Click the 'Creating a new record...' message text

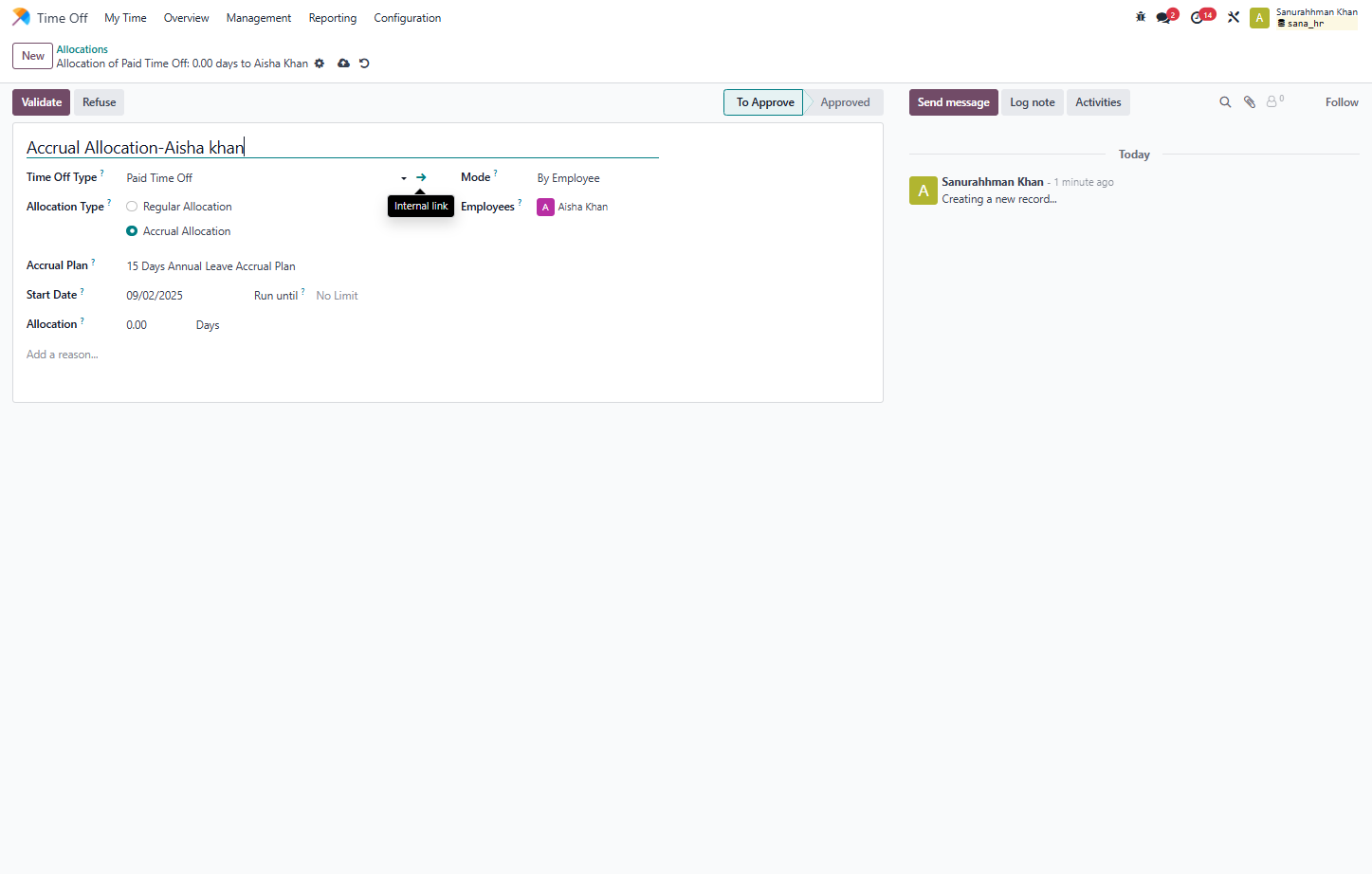[x=999, y=199]
